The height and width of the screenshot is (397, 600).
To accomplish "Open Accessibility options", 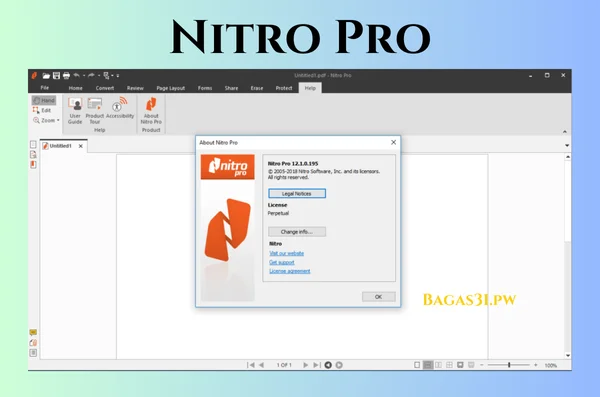I will click(x=120, y=108).
